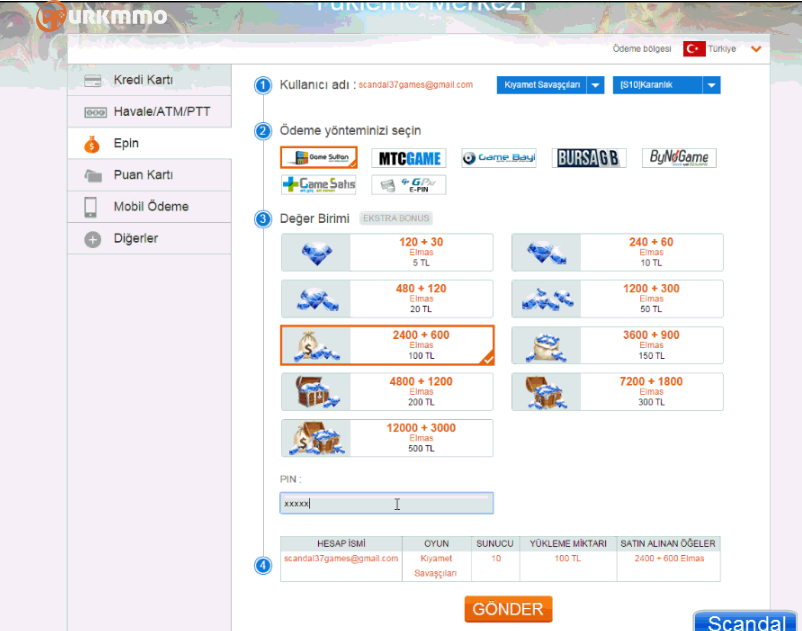Select ByNoGame payment method

679,158
